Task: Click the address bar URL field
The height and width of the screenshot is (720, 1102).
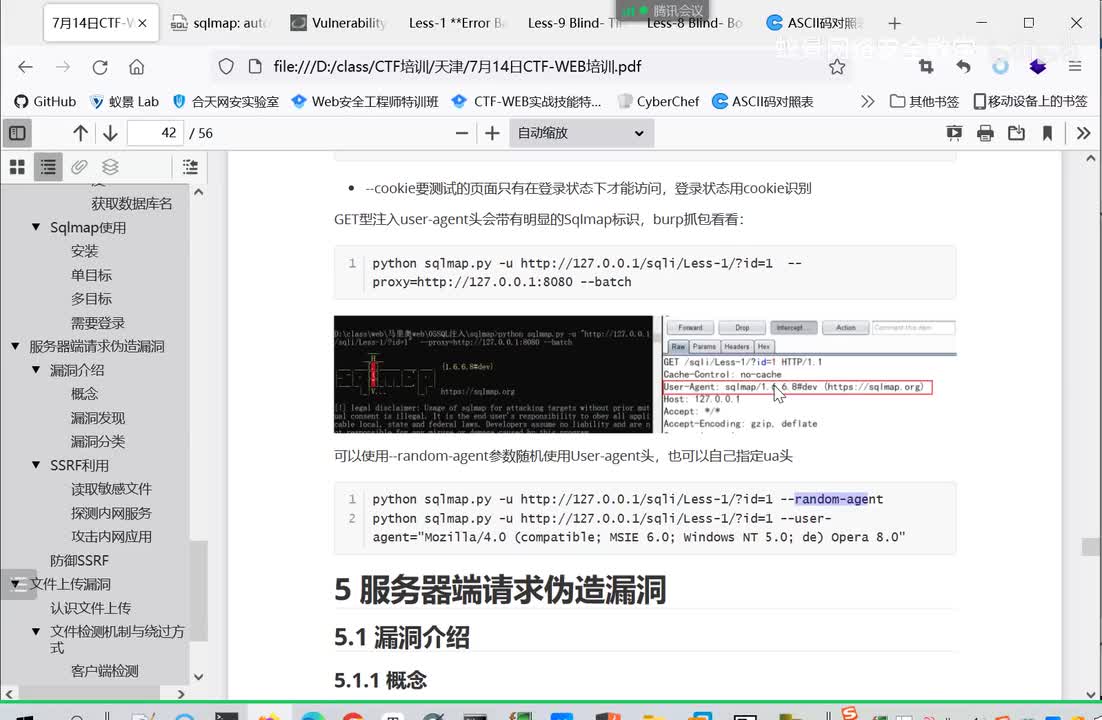Action: click(x=531, y=67)
